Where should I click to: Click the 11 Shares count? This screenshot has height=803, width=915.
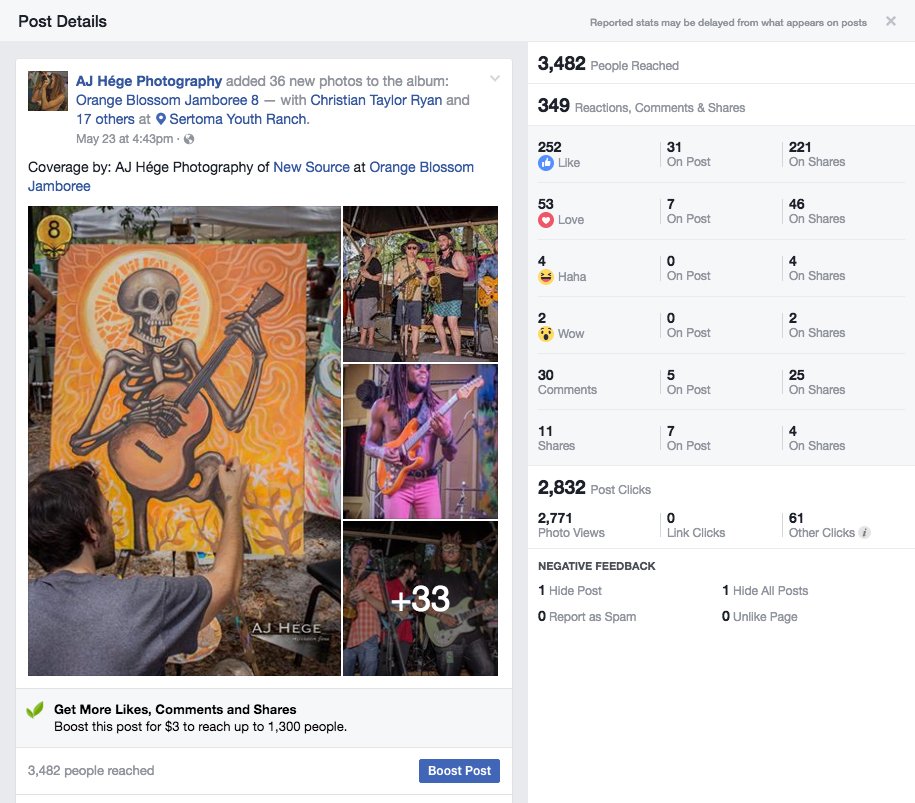tap(556, 438)
